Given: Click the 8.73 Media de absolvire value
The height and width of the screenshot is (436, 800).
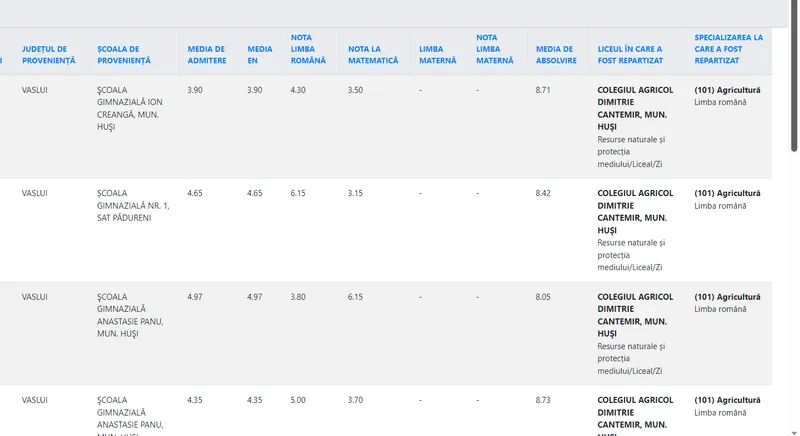Looking at the screenshot, I should tap(543, 400).
